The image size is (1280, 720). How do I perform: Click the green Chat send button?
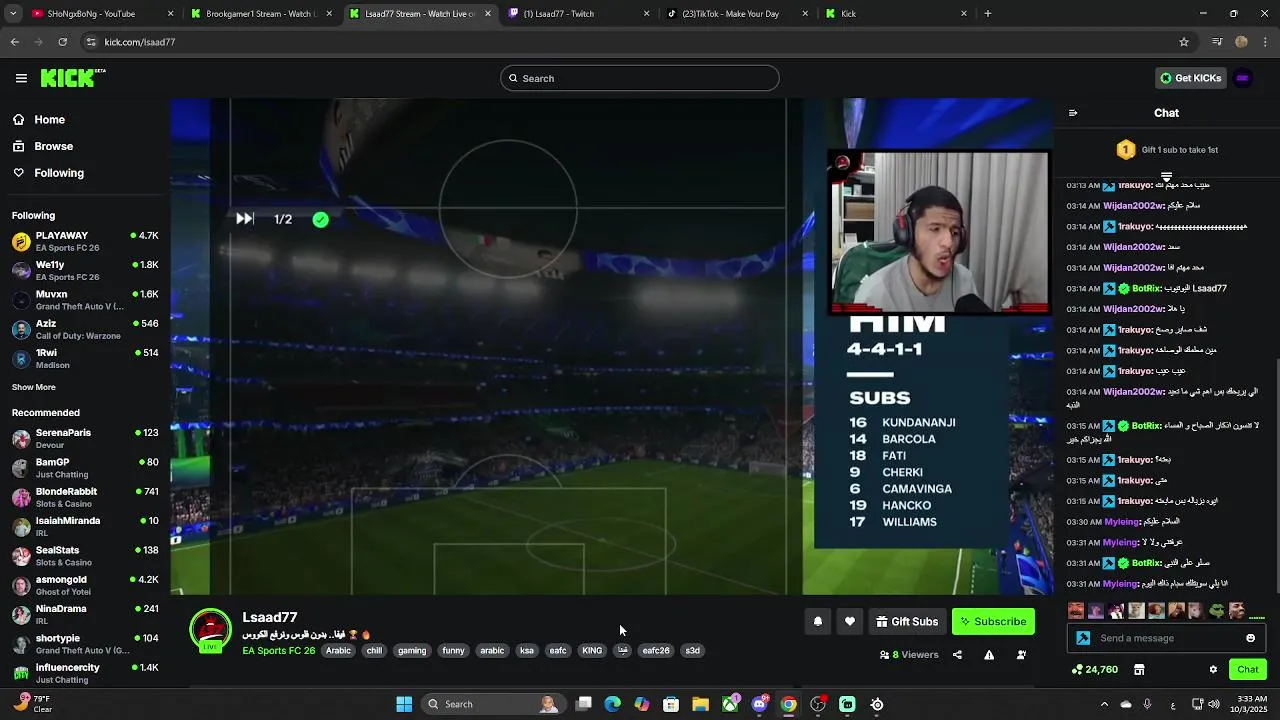click(x=1248, y=669)
